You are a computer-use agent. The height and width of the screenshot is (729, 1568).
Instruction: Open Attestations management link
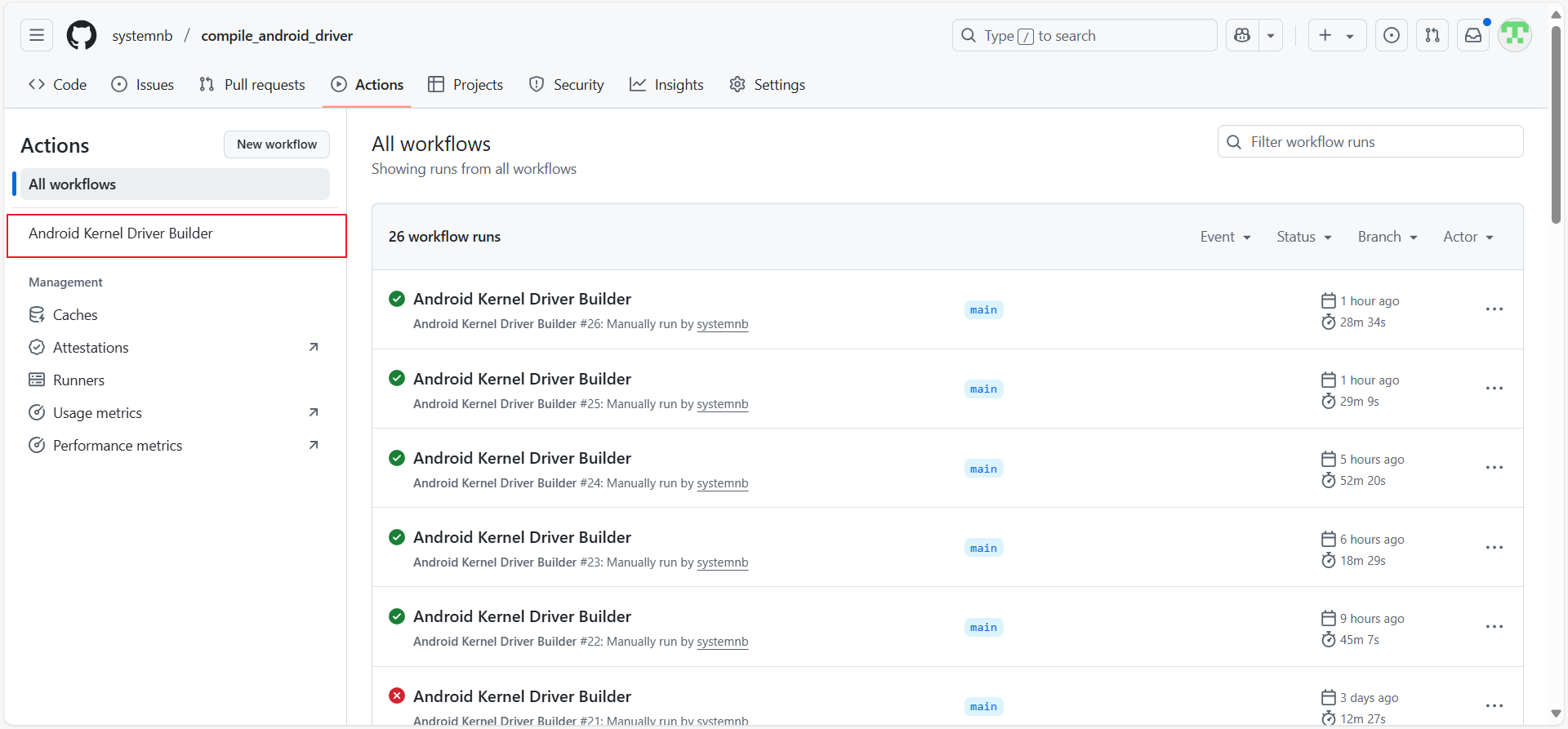[x=175, y=348]
